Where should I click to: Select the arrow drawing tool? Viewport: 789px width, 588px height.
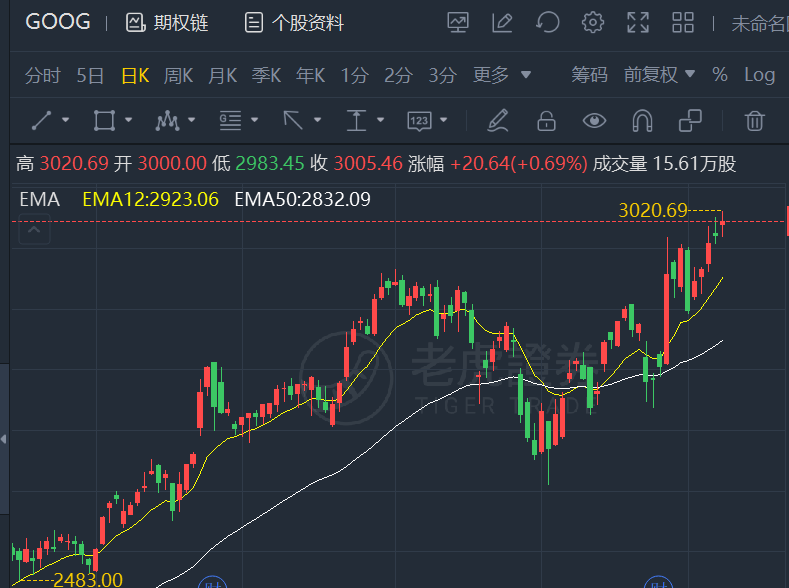[293, 121]
